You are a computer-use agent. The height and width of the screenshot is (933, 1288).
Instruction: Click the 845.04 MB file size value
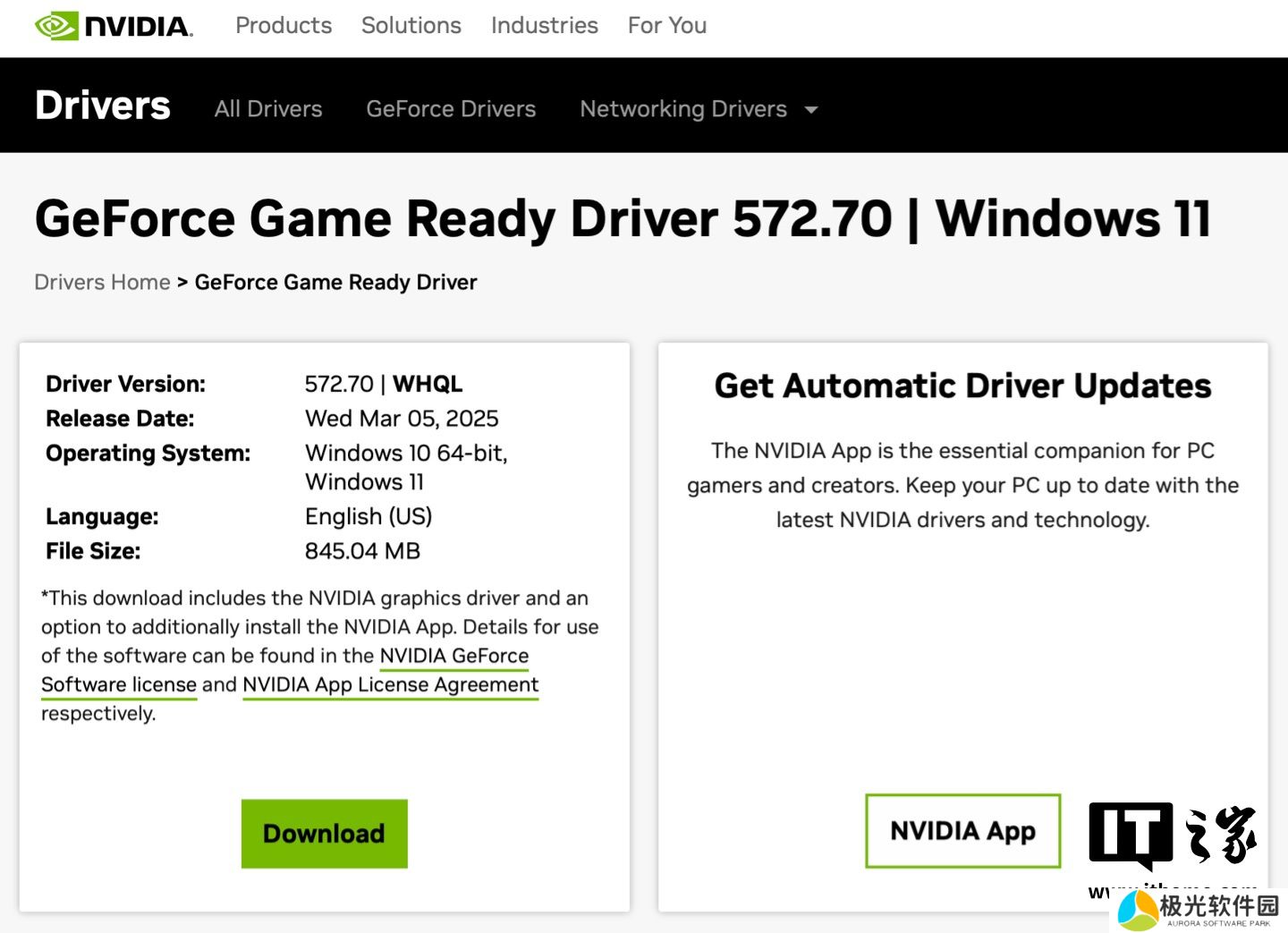tap(362, 551)
